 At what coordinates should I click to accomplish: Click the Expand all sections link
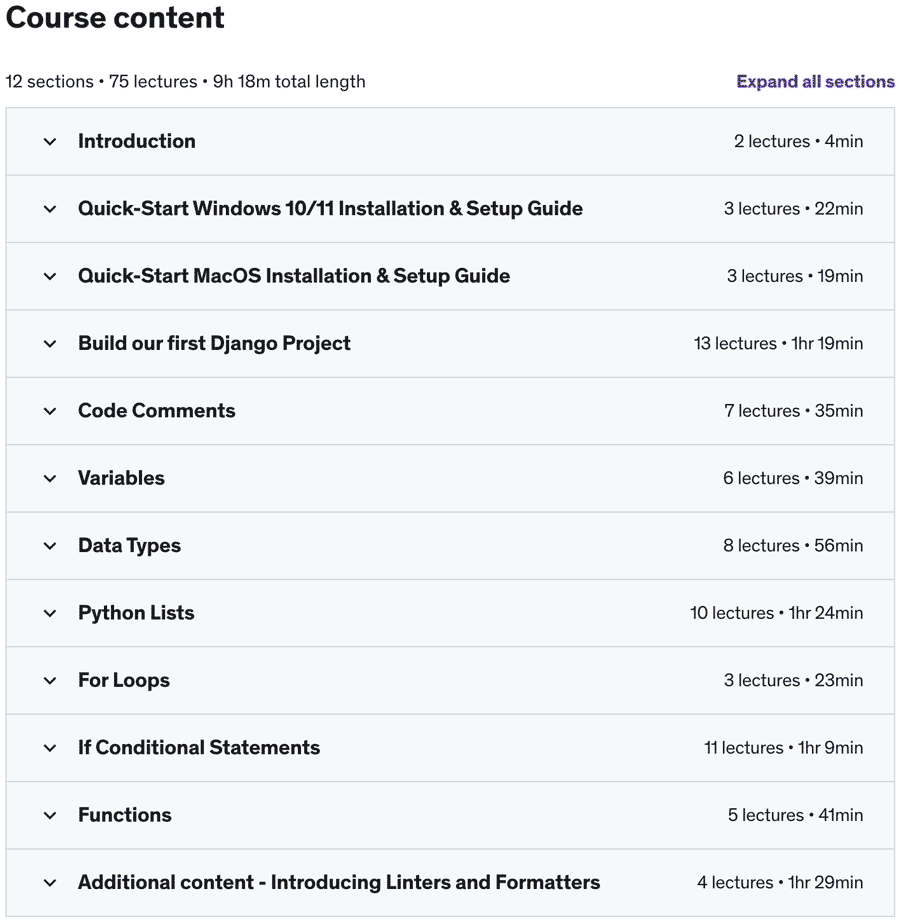point(815,82)
